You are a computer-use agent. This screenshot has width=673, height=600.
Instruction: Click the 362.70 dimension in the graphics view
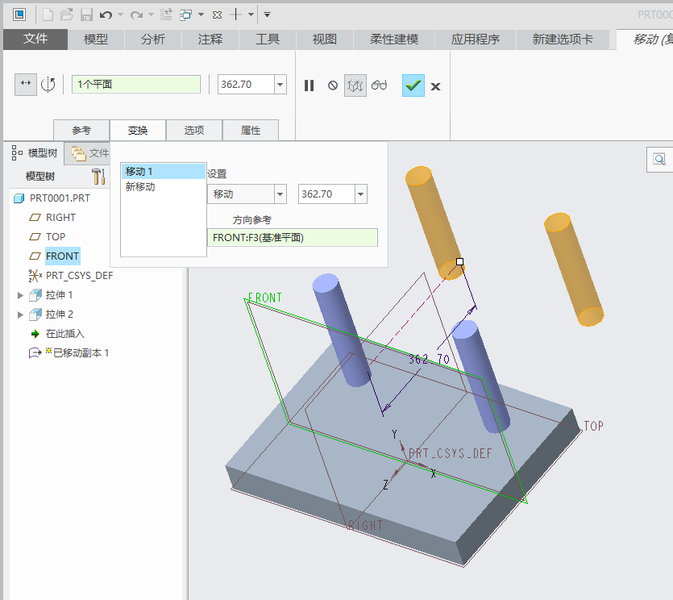(x=429, y=359)
